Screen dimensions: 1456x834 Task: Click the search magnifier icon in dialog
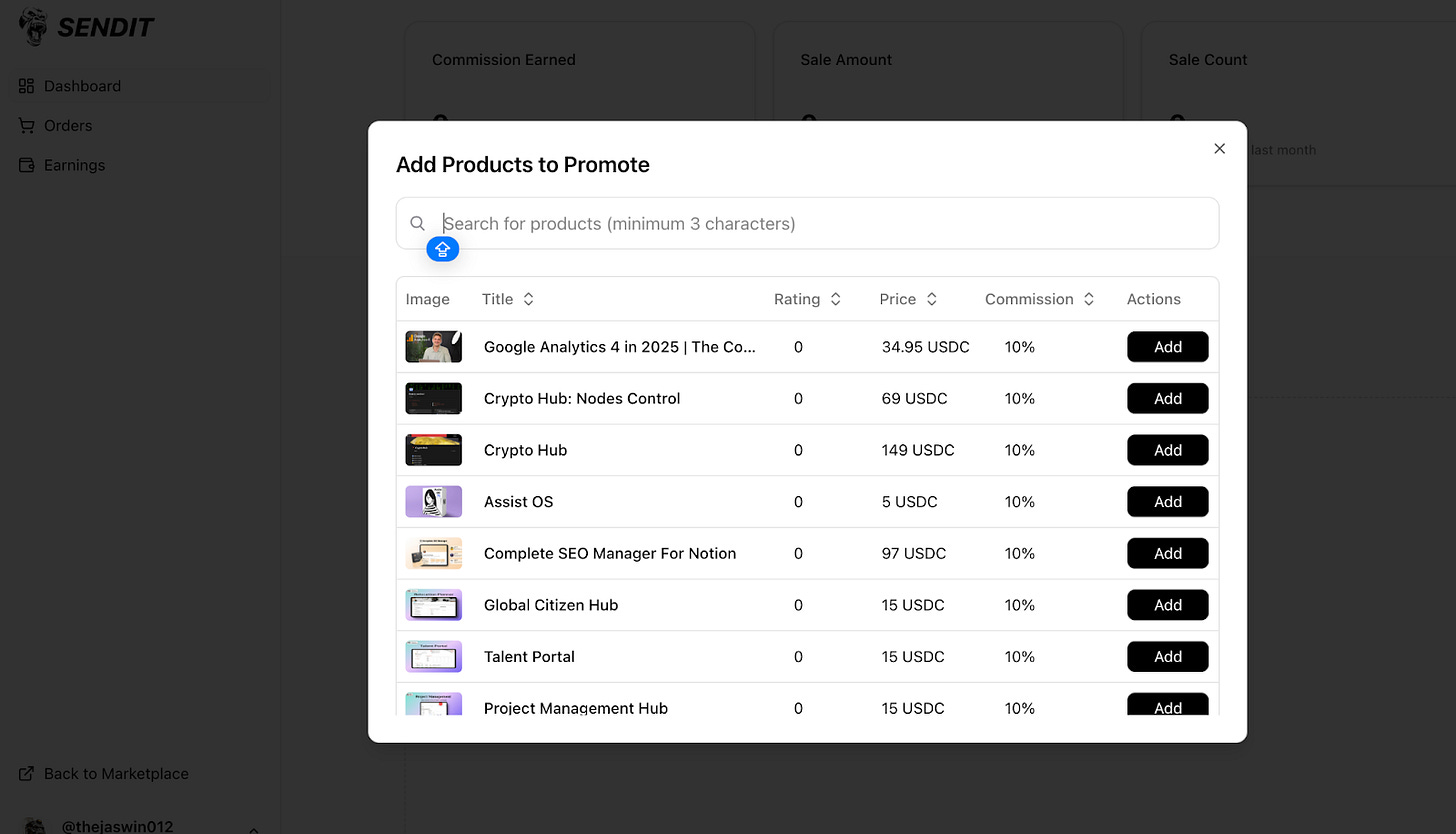click(x=418, y=223)
